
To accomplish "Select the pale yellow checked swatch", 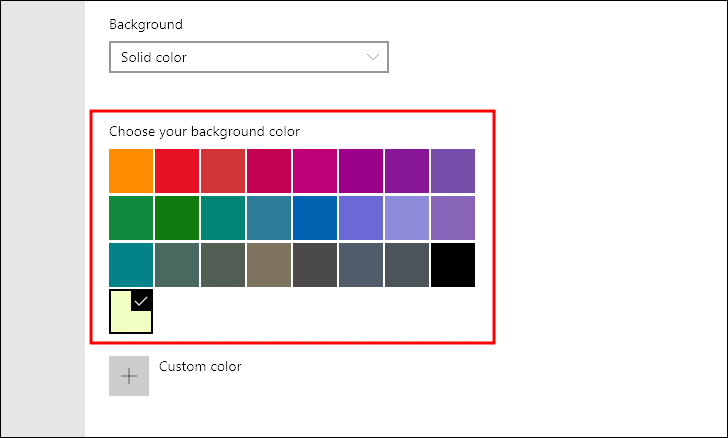I will tap(131, 311).
